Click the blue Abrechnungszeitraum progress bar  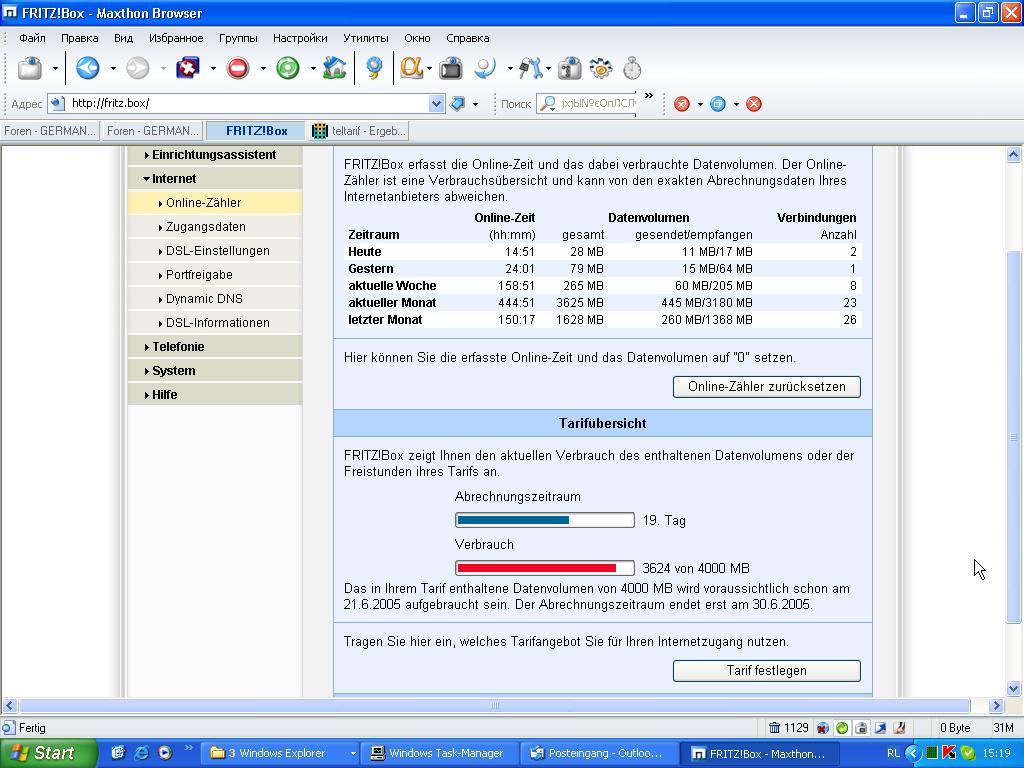click(x=545, y=520)
